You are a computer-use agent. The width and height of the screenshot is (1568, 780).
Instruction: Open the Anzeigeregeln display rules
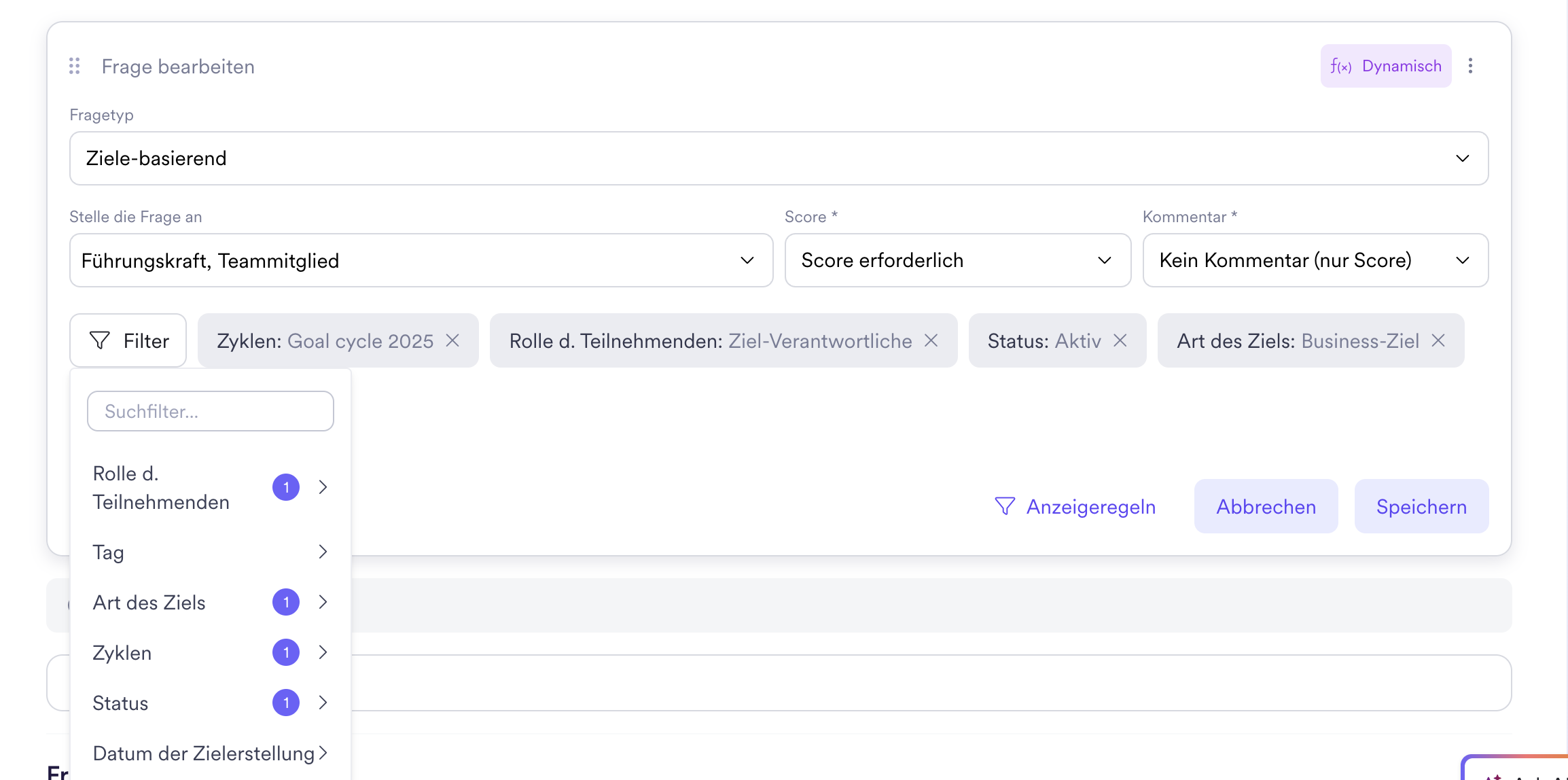click(1075, 506)
